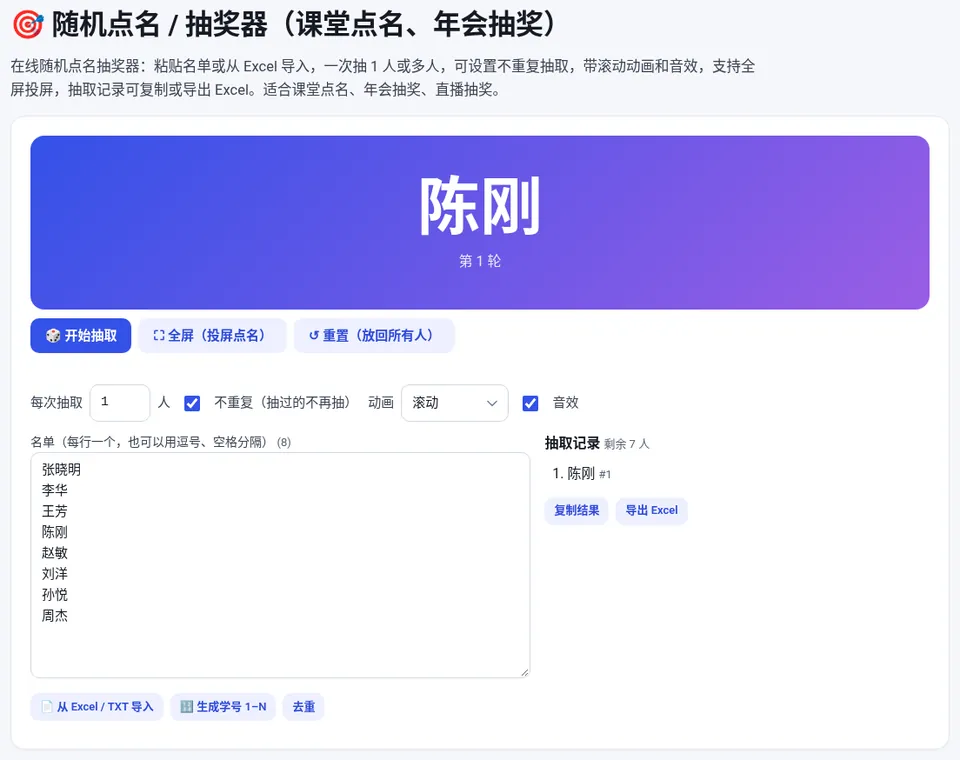Open the 动画 dropdown showing 滚动

[454, 403]
